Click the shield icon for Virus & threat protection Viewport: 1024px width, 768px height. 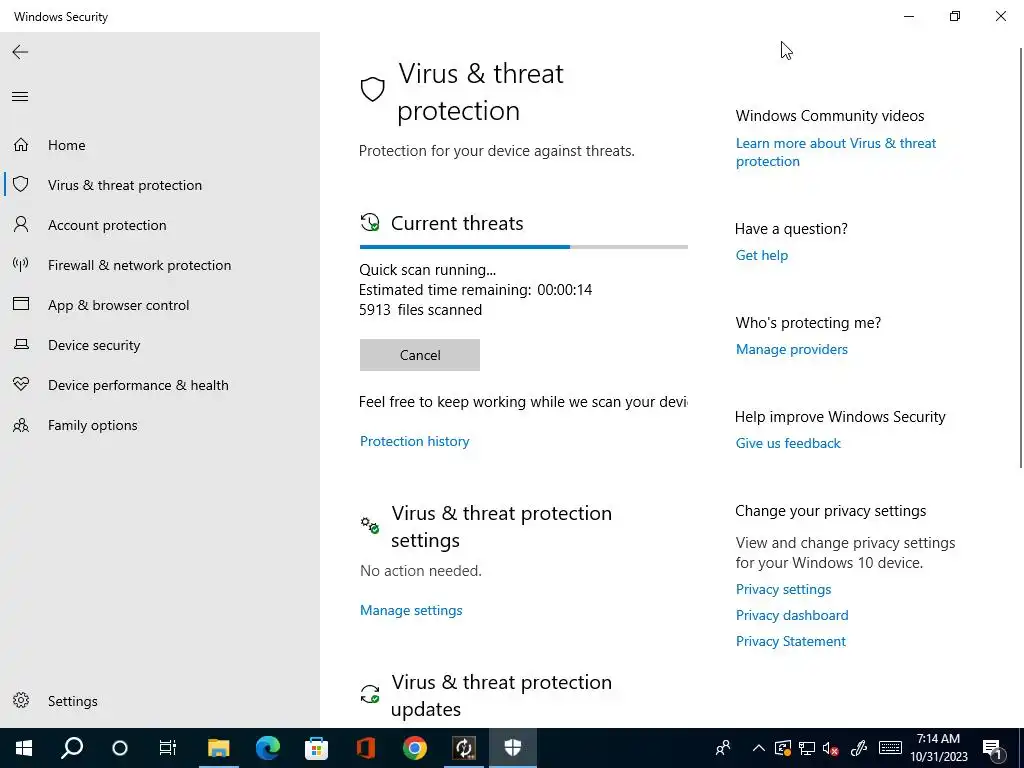[21, 184]
